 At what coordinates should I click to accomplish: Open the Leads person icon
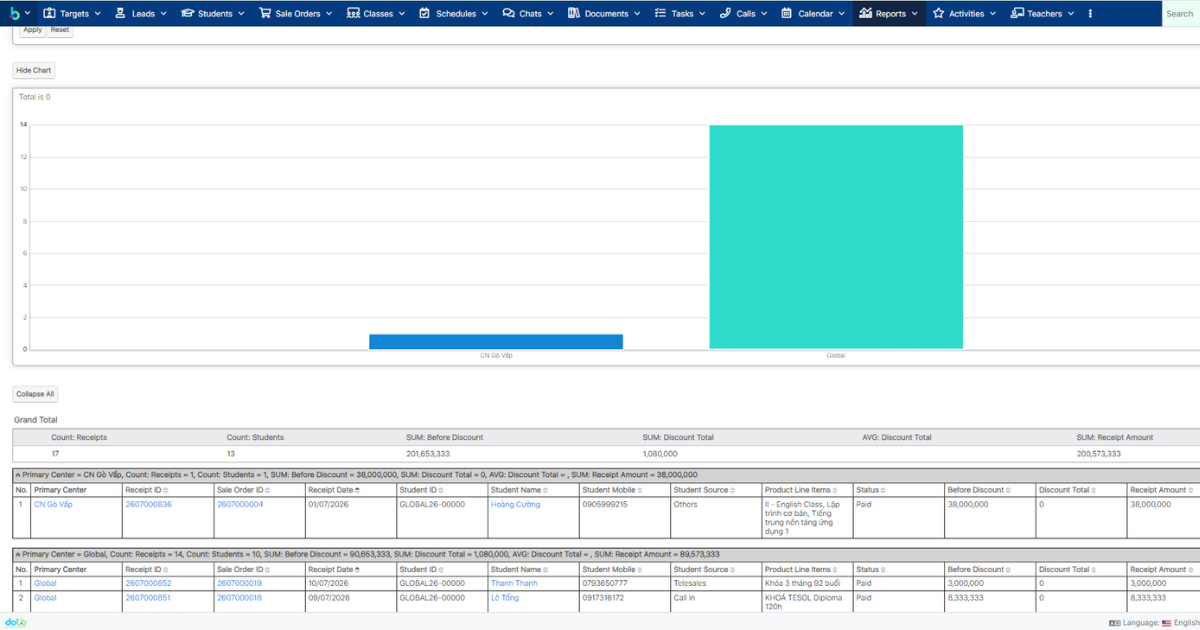pyautogui.click(x=120, y=13)
